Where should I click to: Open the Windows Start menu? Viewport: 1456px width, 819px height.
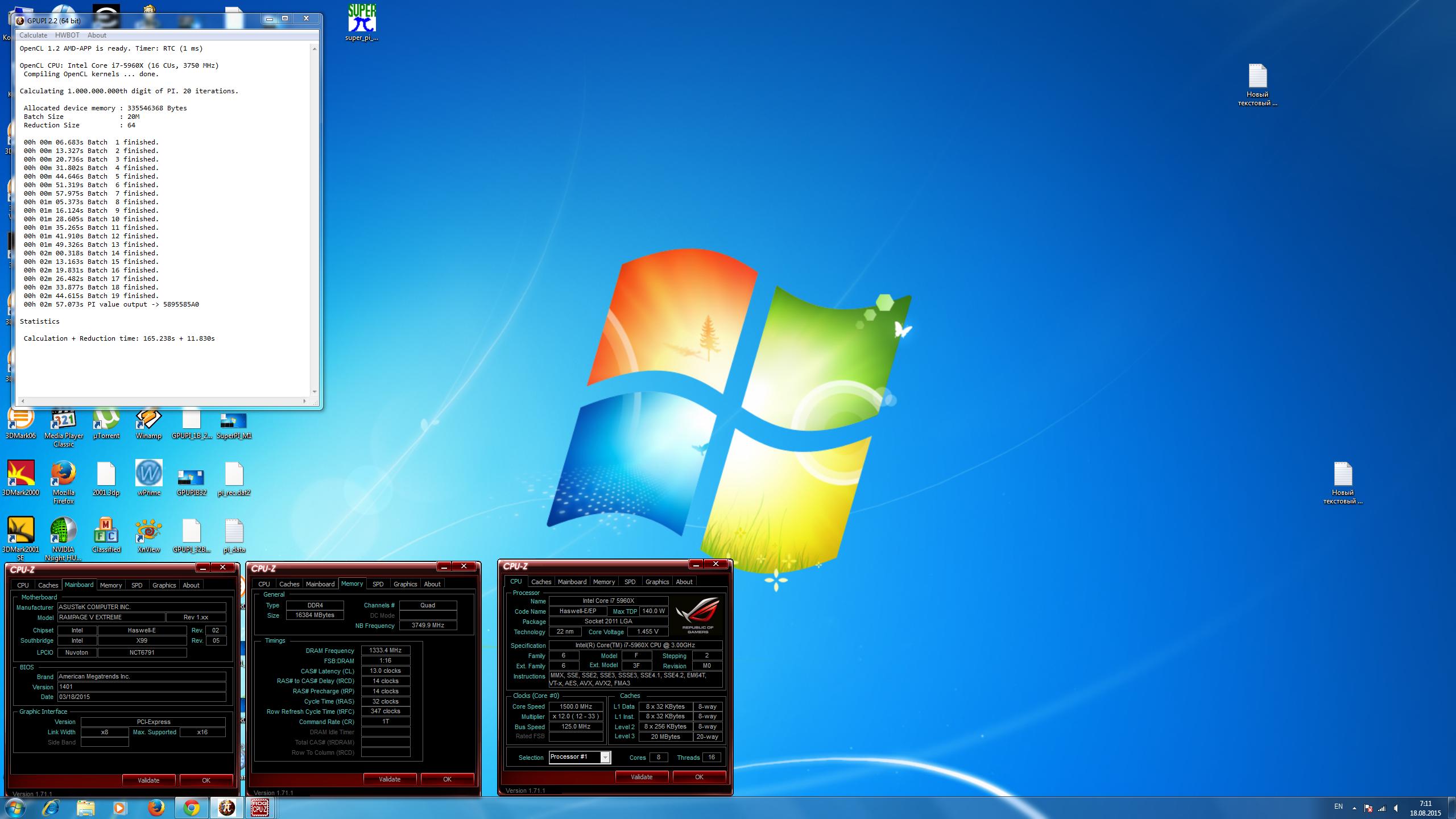[x=15, y=808]
